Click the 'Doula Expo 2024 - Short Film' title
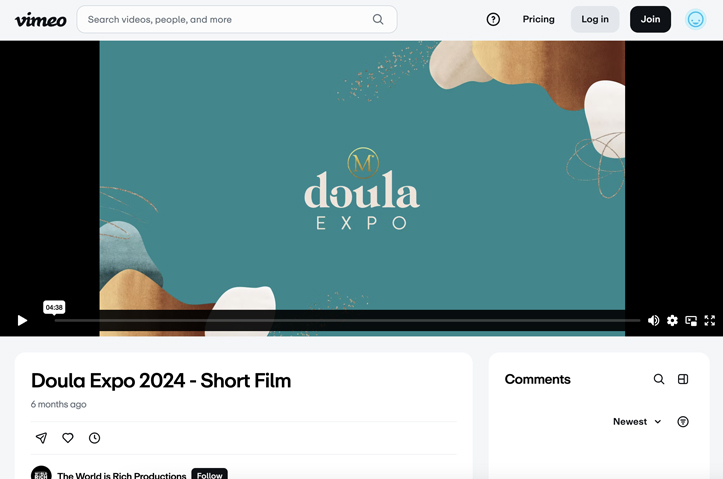Screen dimensions: 723x479 coord(161,381)
